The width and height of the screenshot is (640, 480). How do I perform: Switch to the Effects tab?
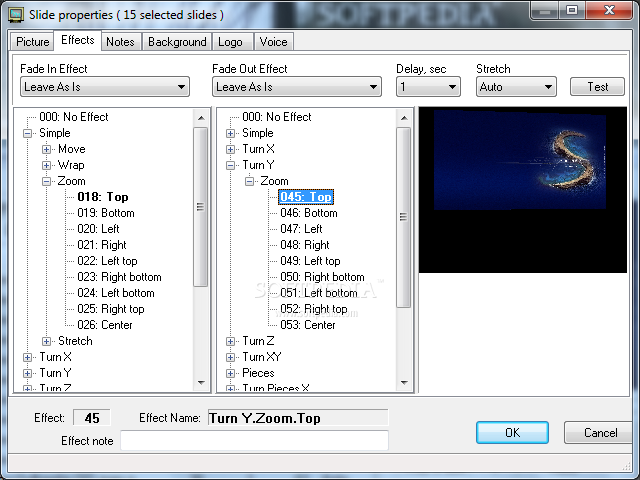(78, 40)
